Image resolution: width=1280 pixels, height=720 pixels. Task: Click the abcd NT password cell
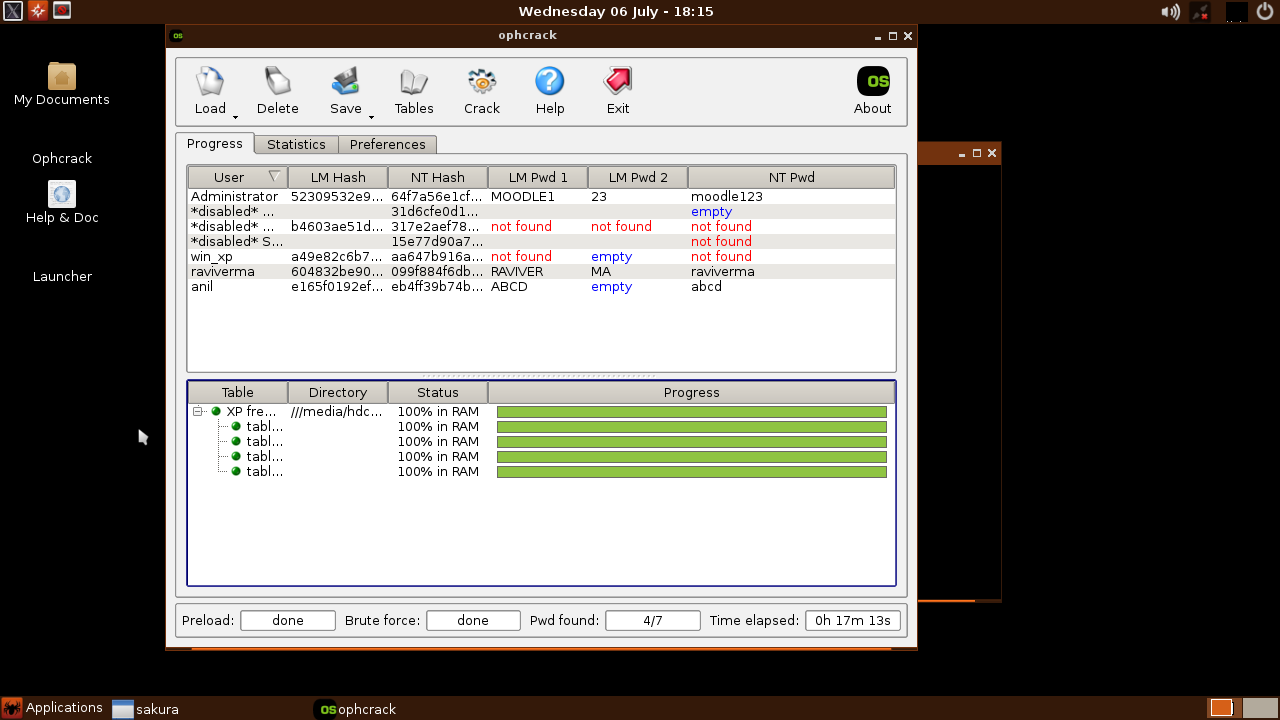pos(706,287)
